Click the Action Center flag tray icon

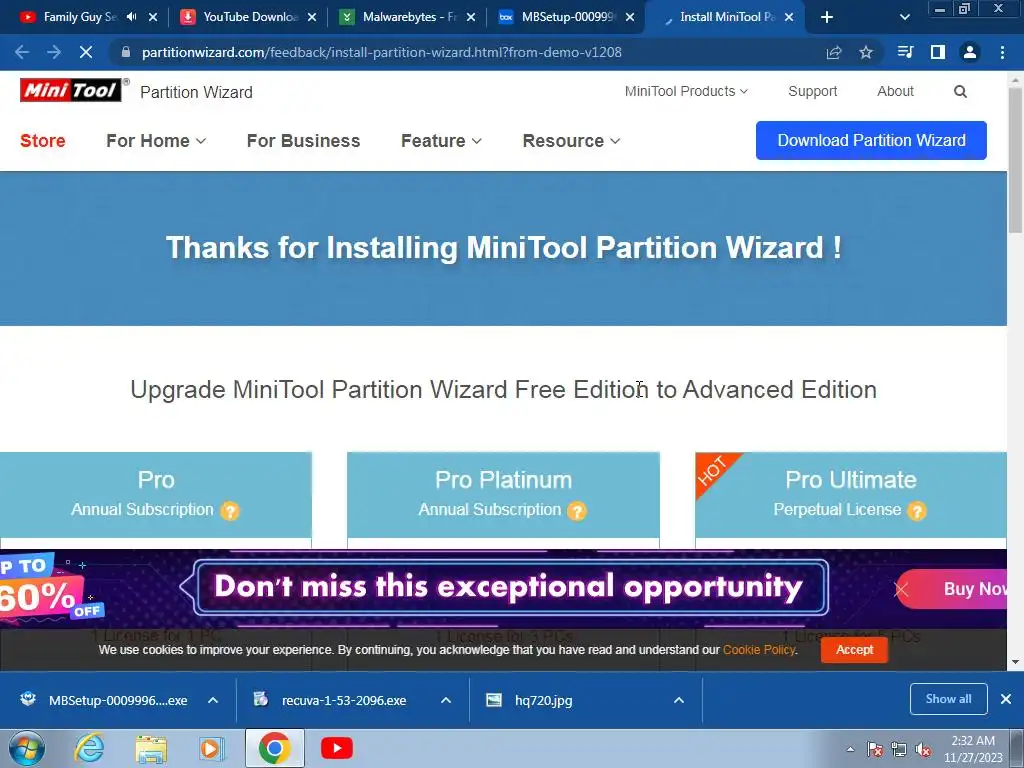(x=874, y=750)
